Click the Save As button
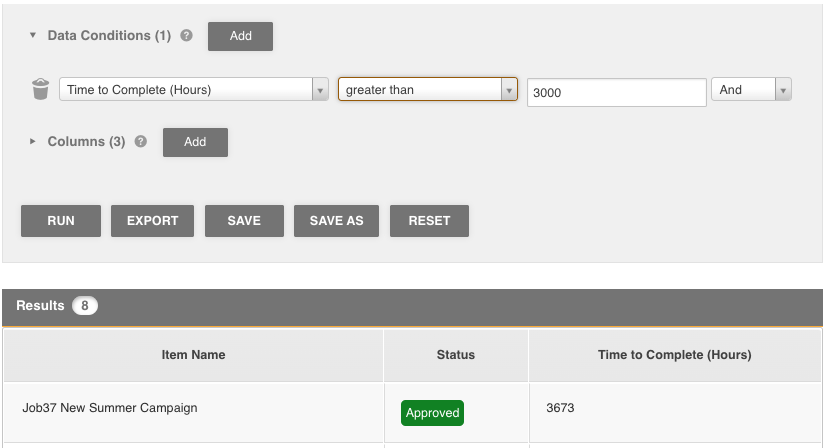830x448 pixels. click(x=336, y=221)
